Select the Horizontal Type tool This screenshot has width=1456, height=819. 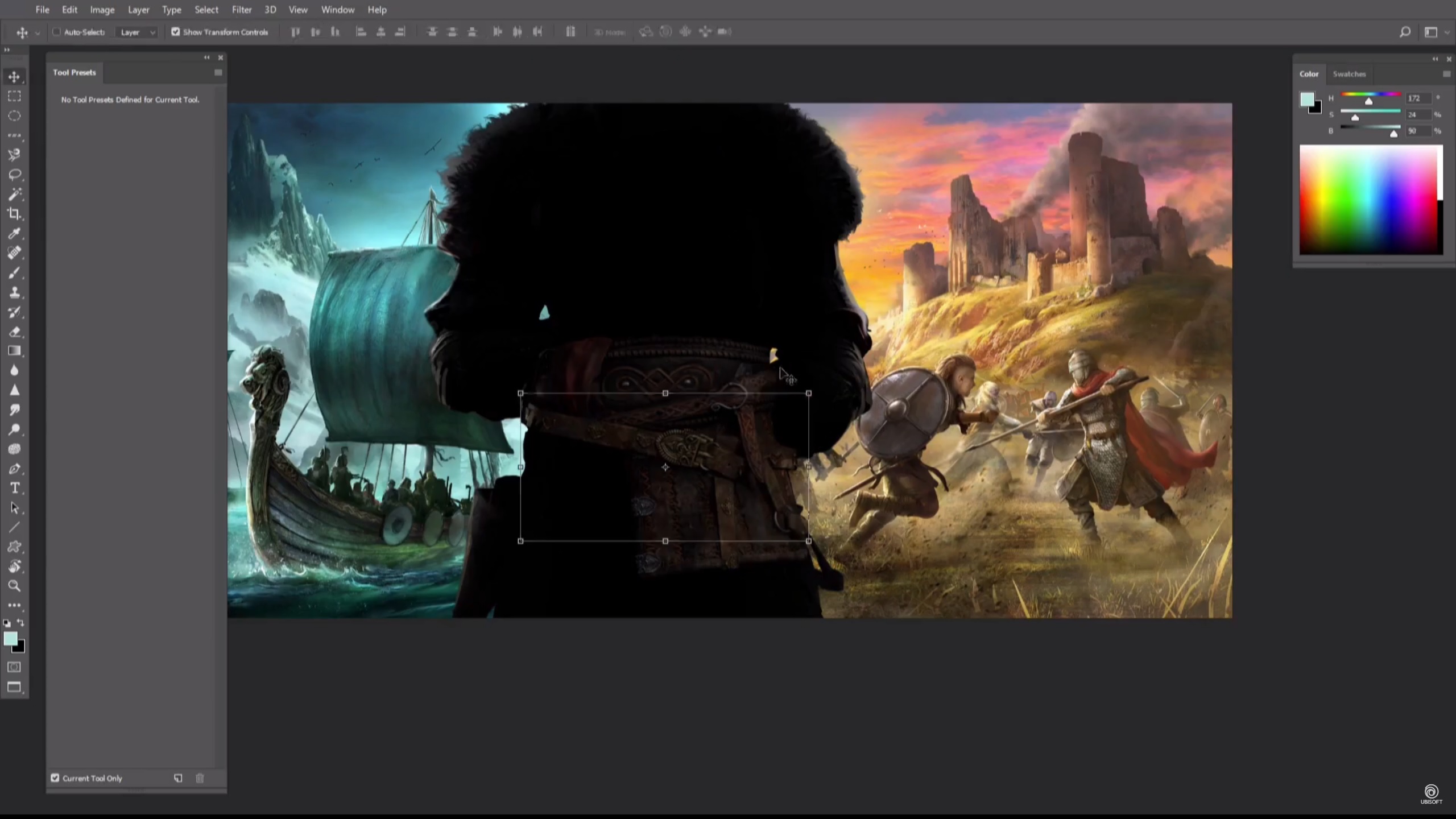point(14,488)
